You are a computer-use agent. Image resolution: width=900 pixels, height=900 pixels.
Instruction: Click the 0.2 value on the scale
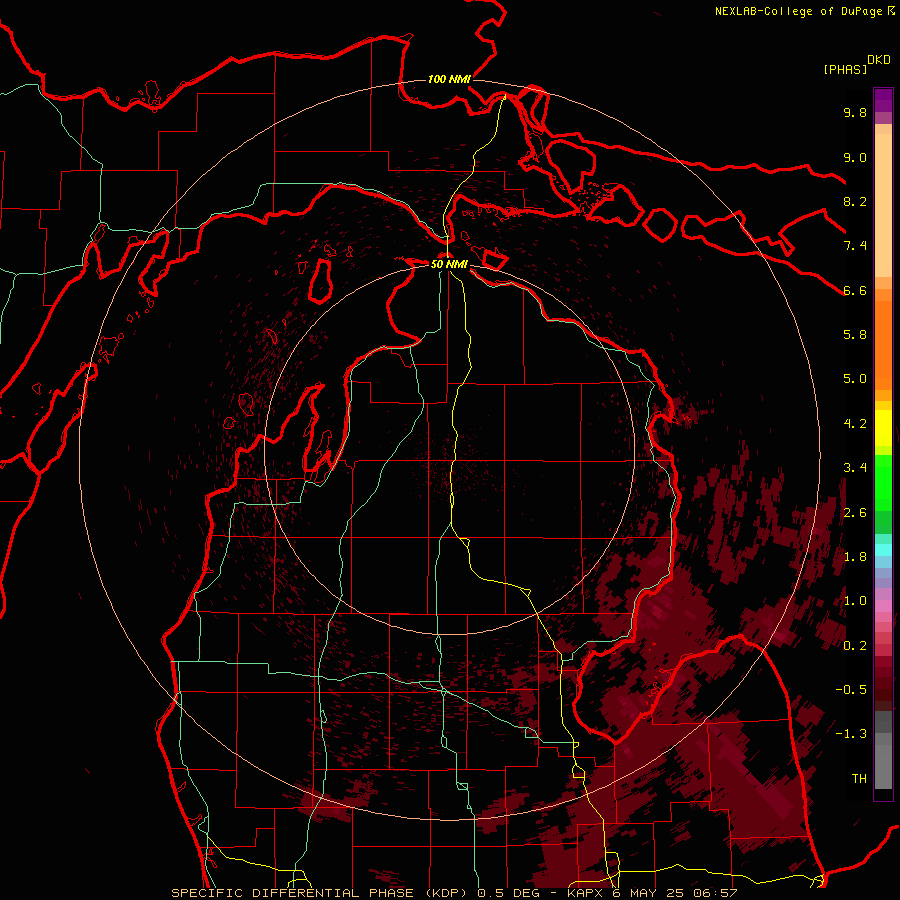coord(855,646)
